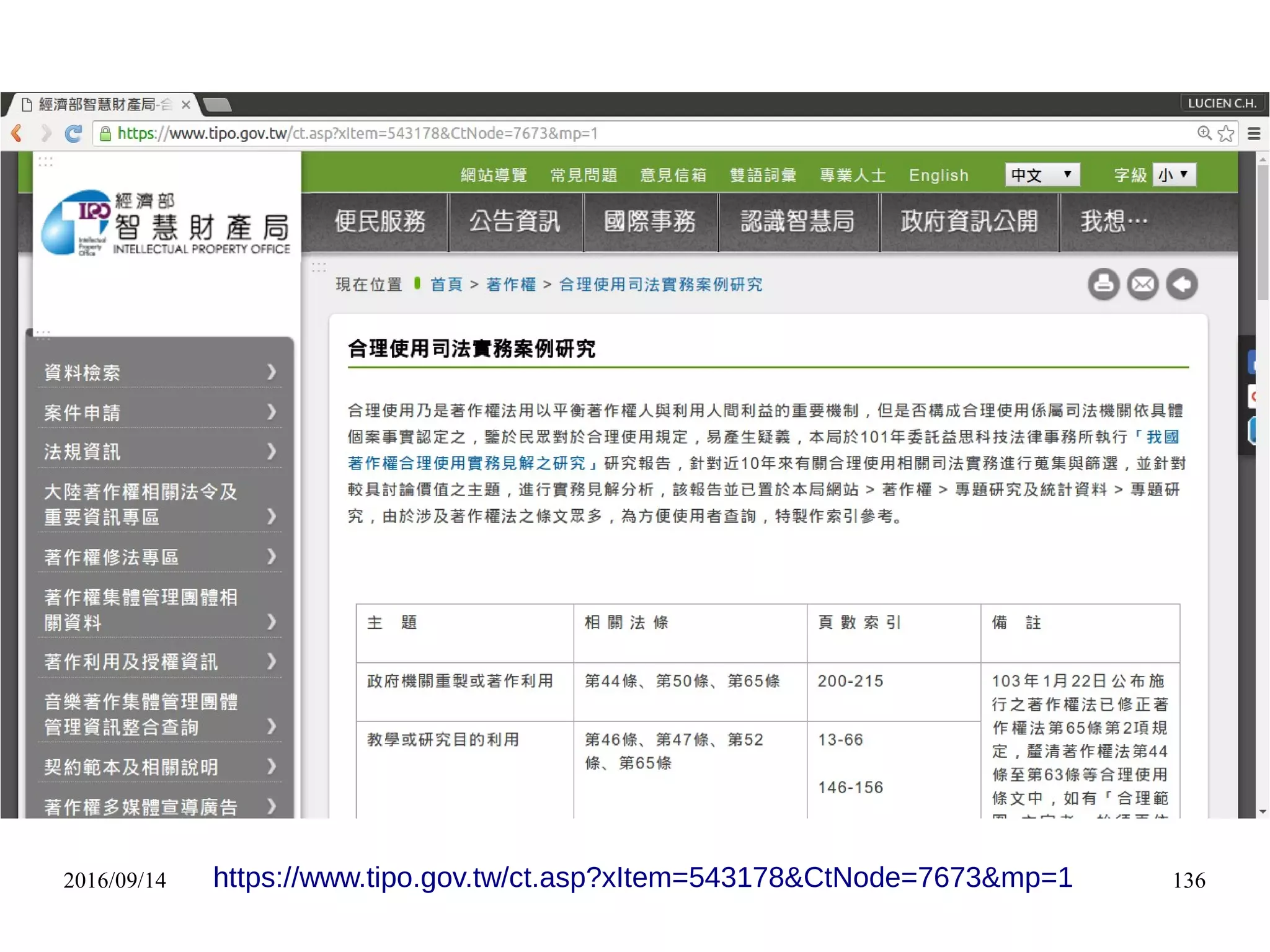The width and height of the screenshot is (1270, 952).
Task: Expand the 資料檢索 sidebar item
Action: coord(160,372)
